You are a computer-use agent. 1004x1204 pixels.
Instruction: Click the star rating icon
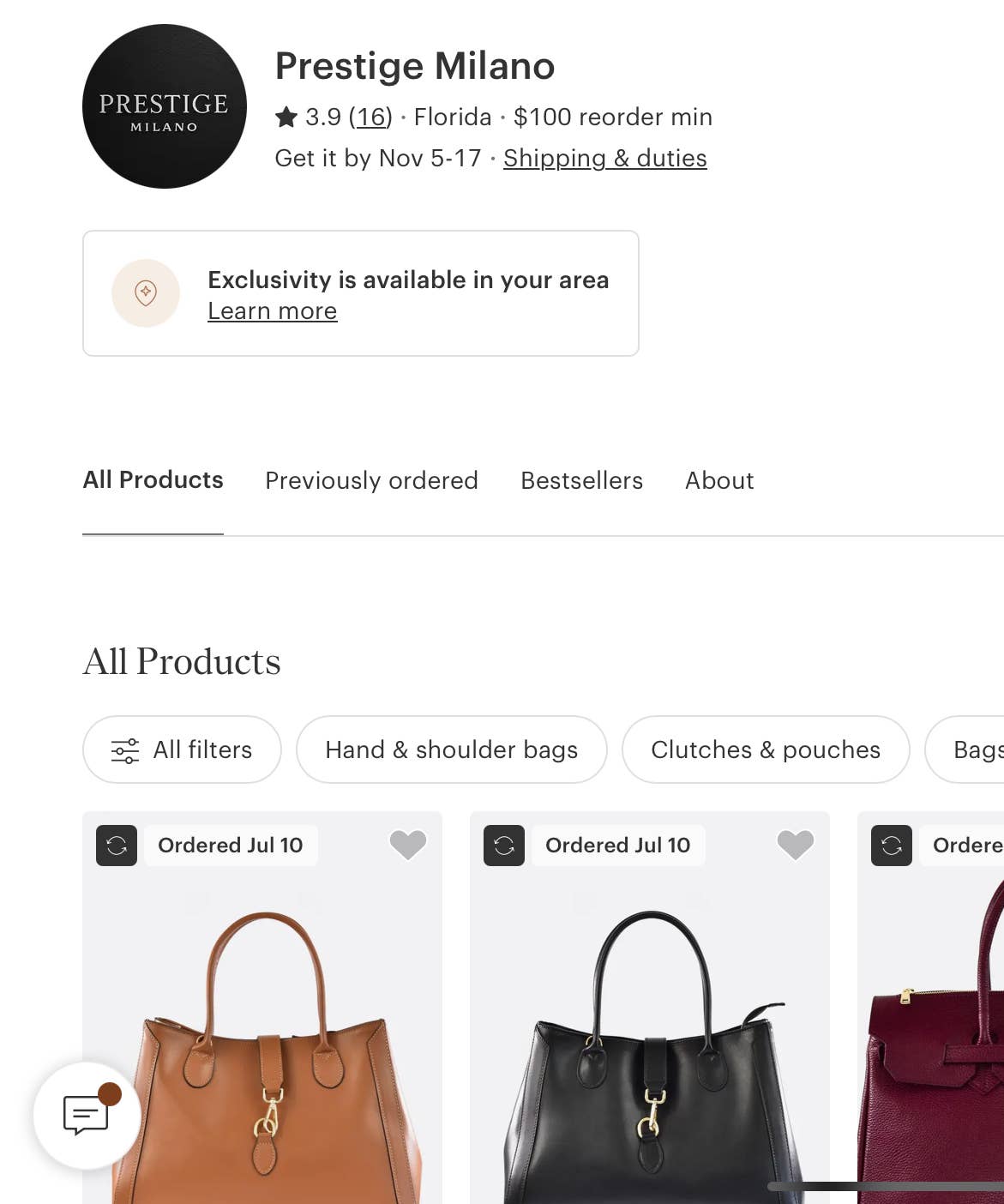[286, 117]
